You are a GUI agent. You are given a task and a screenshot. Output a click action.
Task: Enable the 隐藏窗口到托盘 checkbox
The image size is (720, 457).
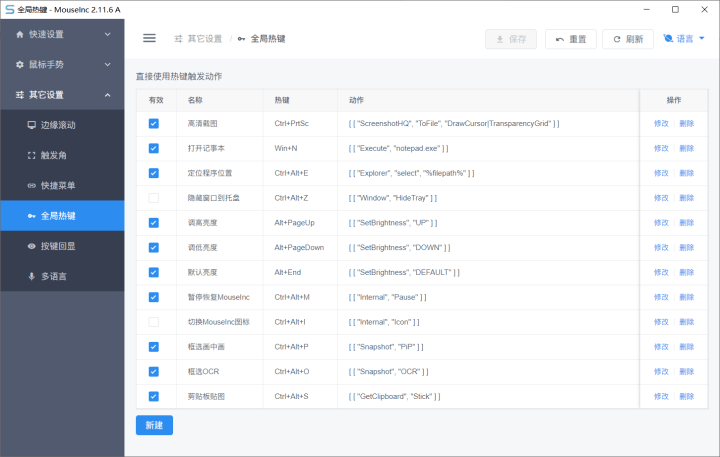(154, 198)
